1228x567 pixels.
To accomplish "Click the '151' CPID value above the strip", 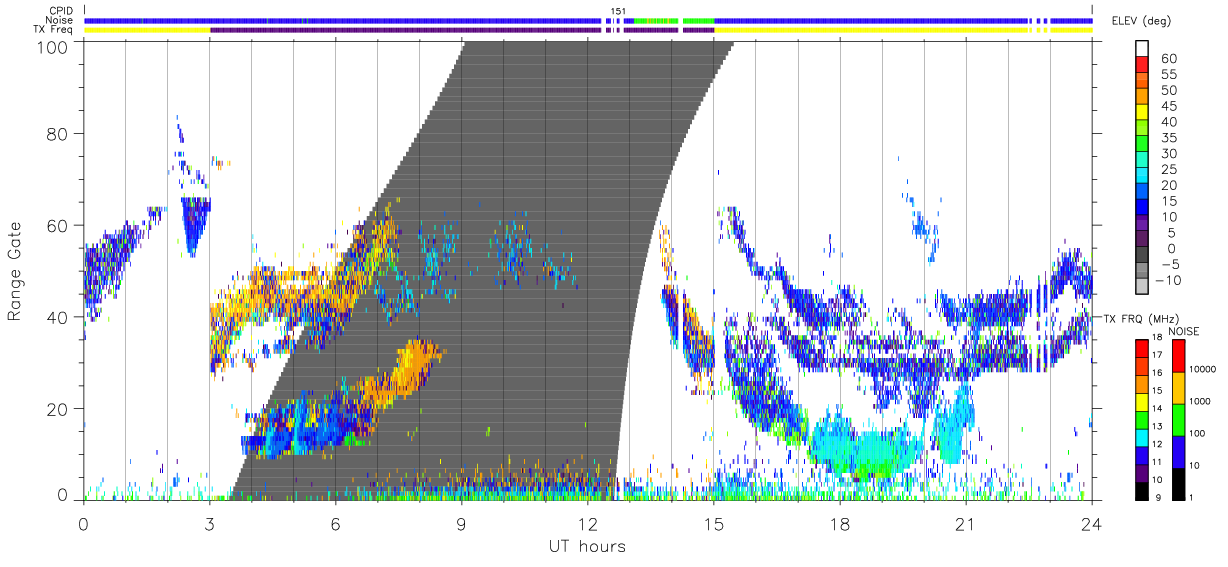I will coord(618,11).
